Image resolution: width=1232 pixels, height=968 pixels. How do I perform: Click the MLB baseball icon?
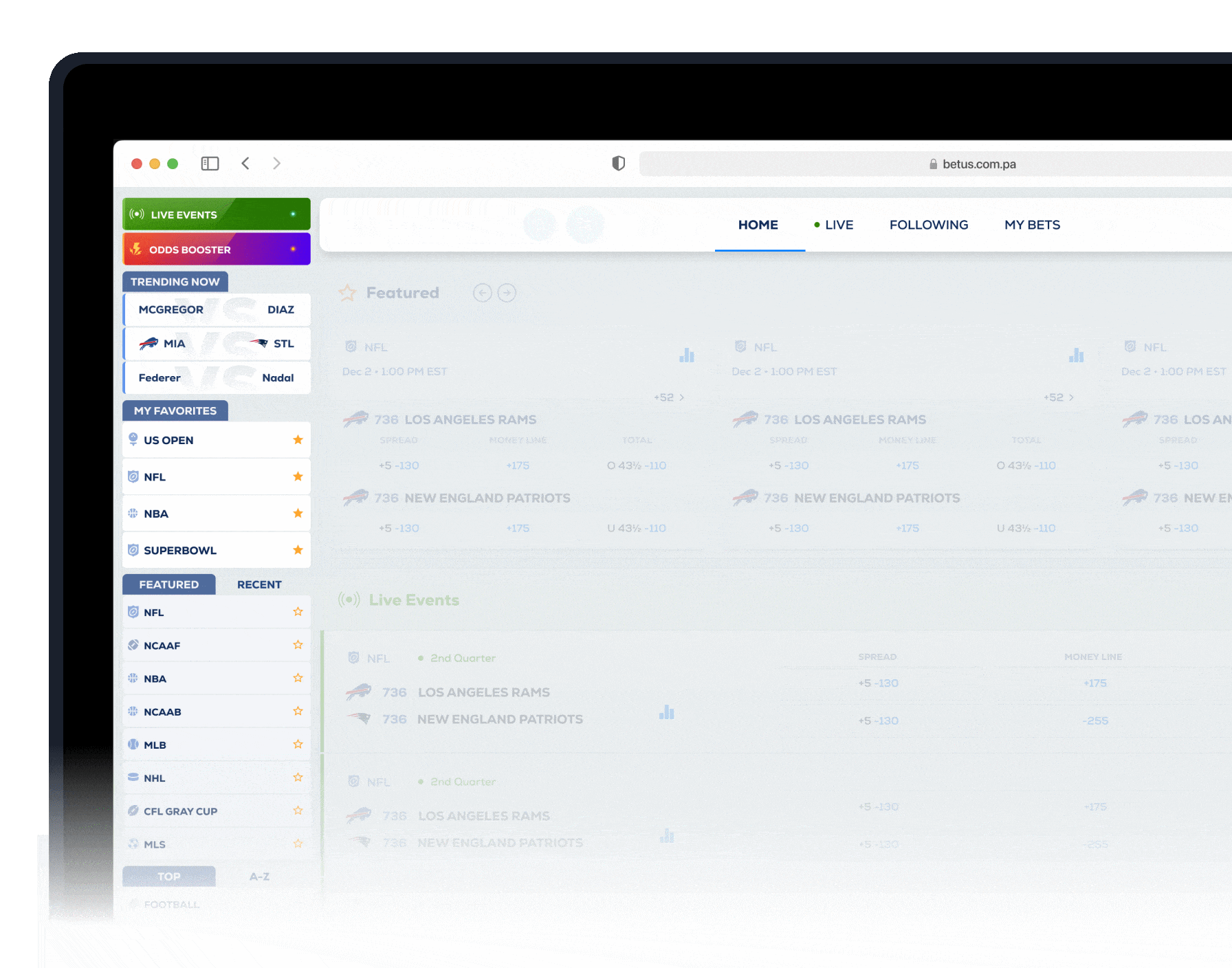tap(133, 744)
